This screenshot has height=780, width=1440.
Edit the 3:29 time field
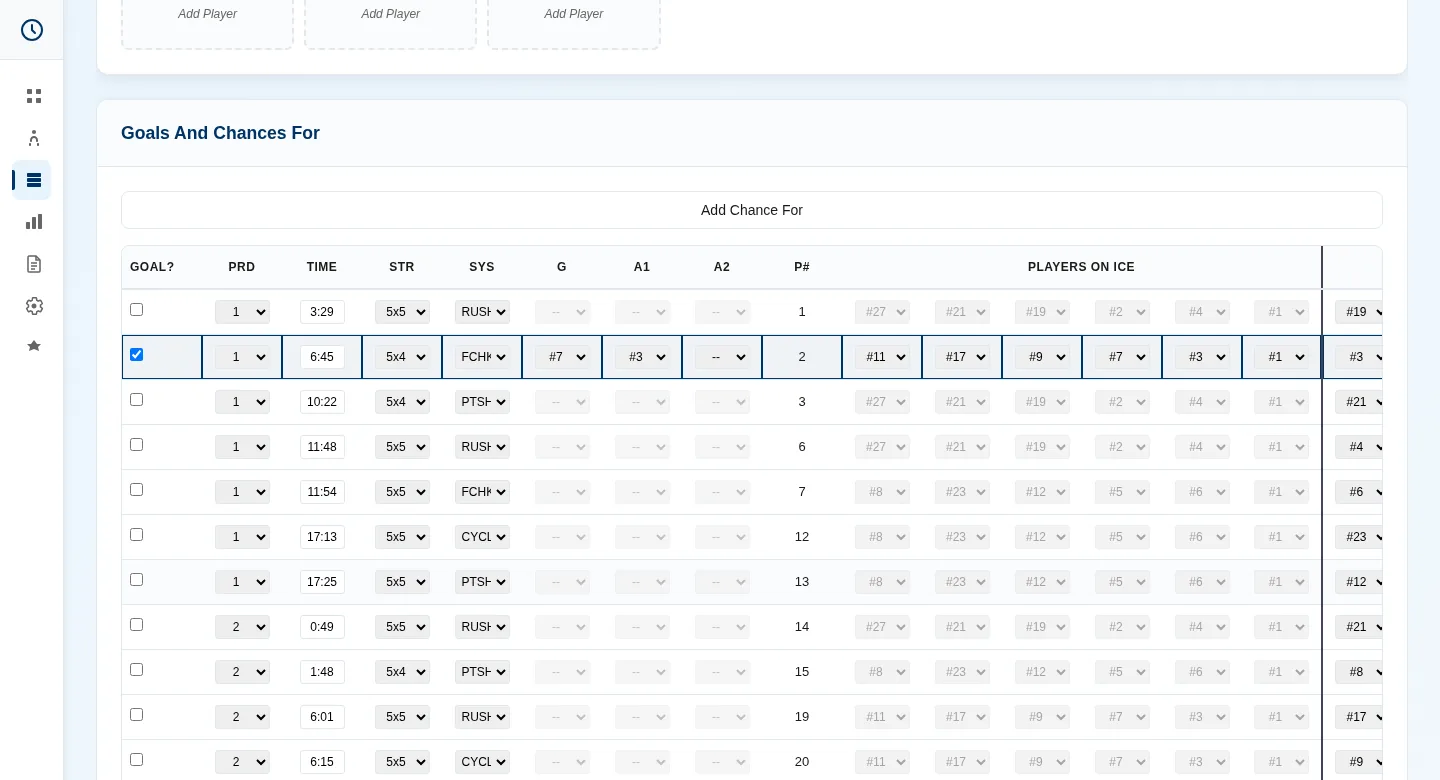click(x=322, y=312)
